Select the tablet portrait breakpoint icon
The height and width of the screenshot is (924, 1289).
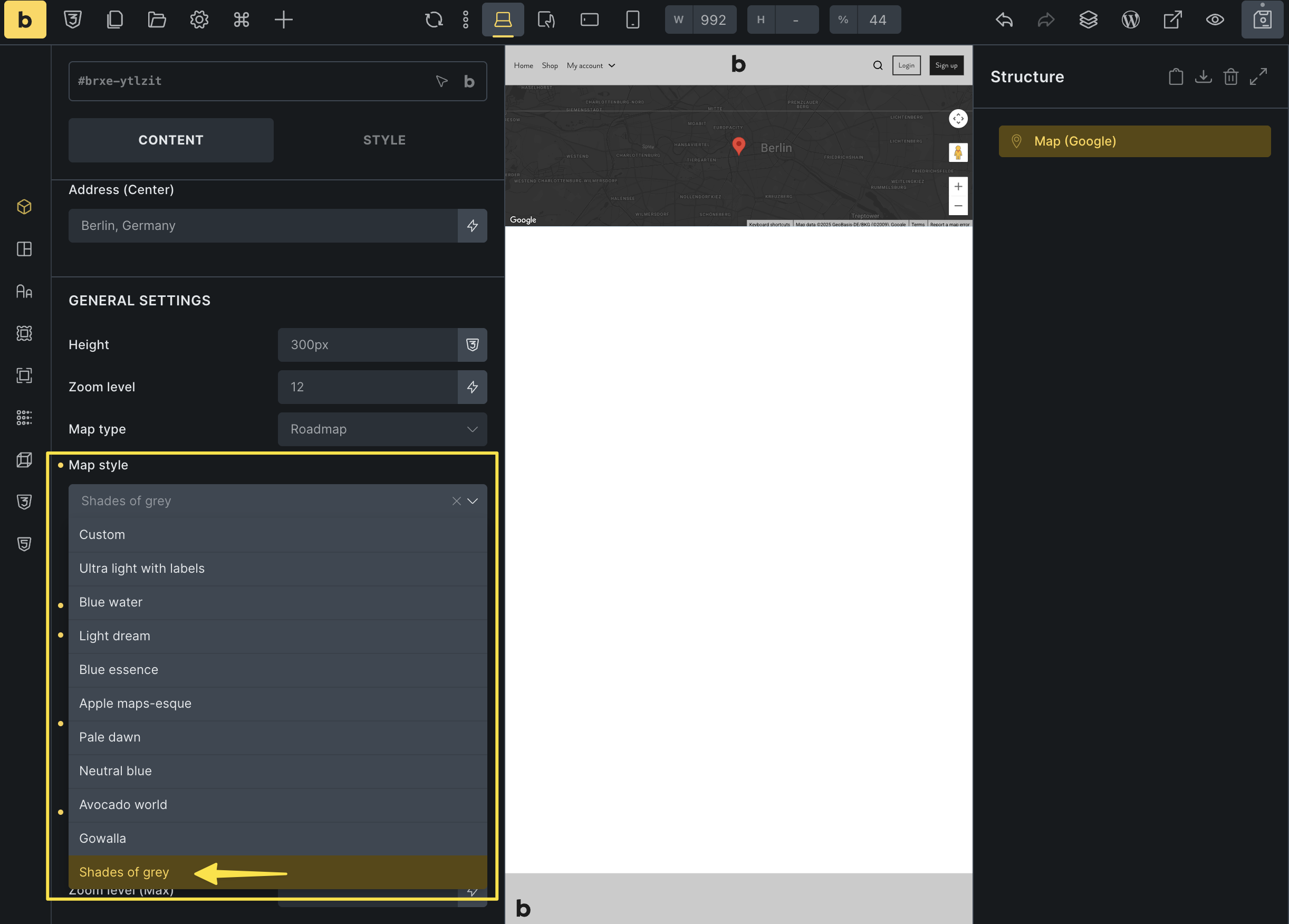click(x=546, y=20)
